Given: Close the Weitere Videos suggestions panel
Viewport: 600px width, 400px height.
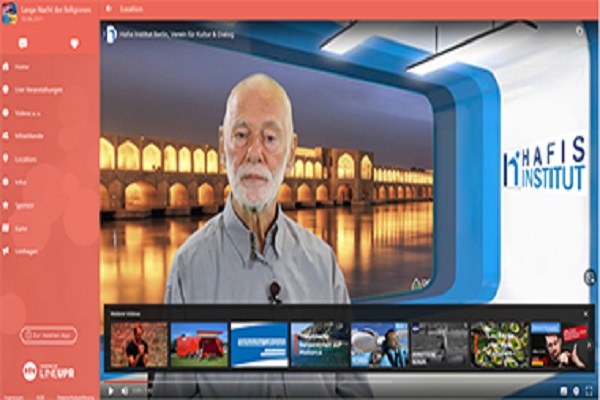Looking at the screenshot, I should pyautogui.click(x=586, y=314).
